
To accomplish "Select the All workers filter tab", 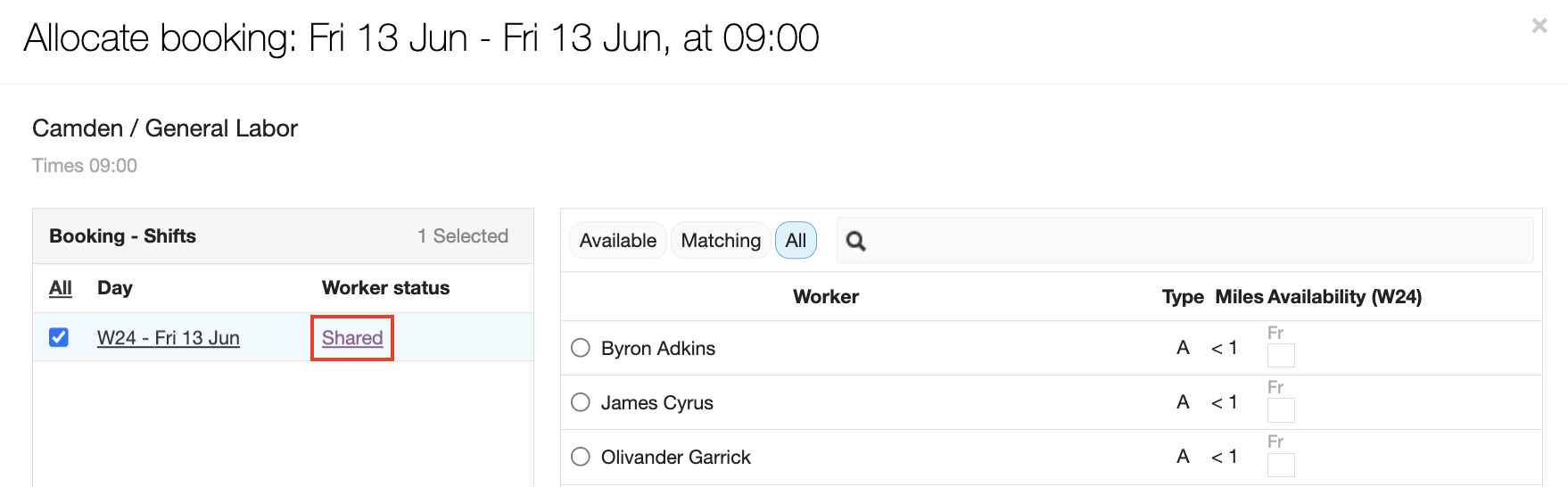I will click(x=796, y=241).
